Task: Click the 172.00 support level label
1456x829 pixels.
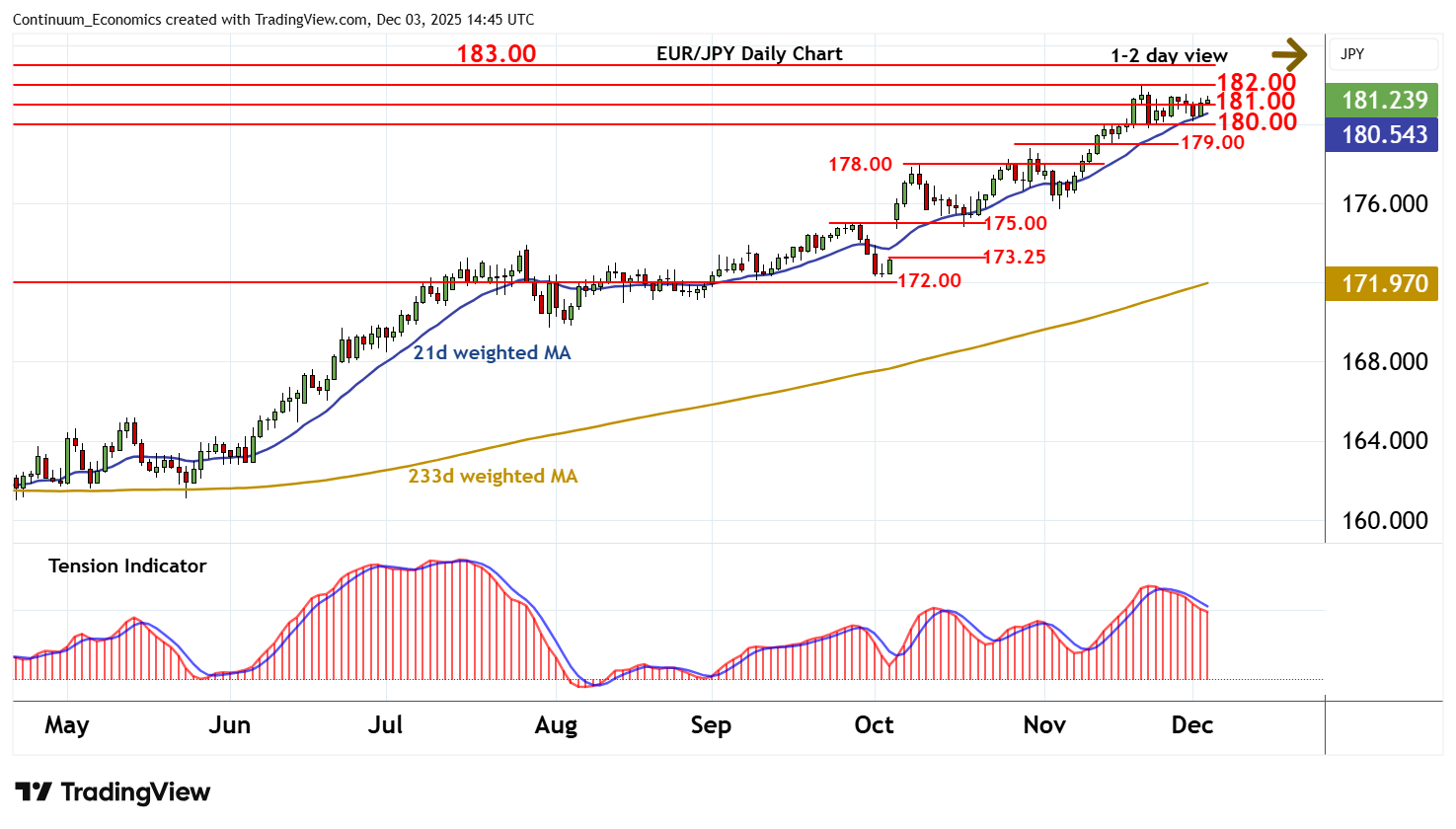Action: pyautogui.click(x=929, y=281)
